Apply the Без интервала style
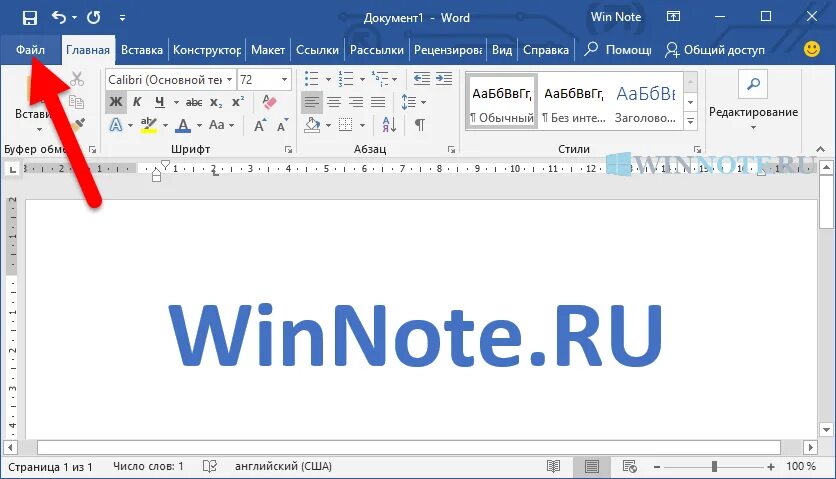Viewport: 836px width, 479px height. (574, 103)
